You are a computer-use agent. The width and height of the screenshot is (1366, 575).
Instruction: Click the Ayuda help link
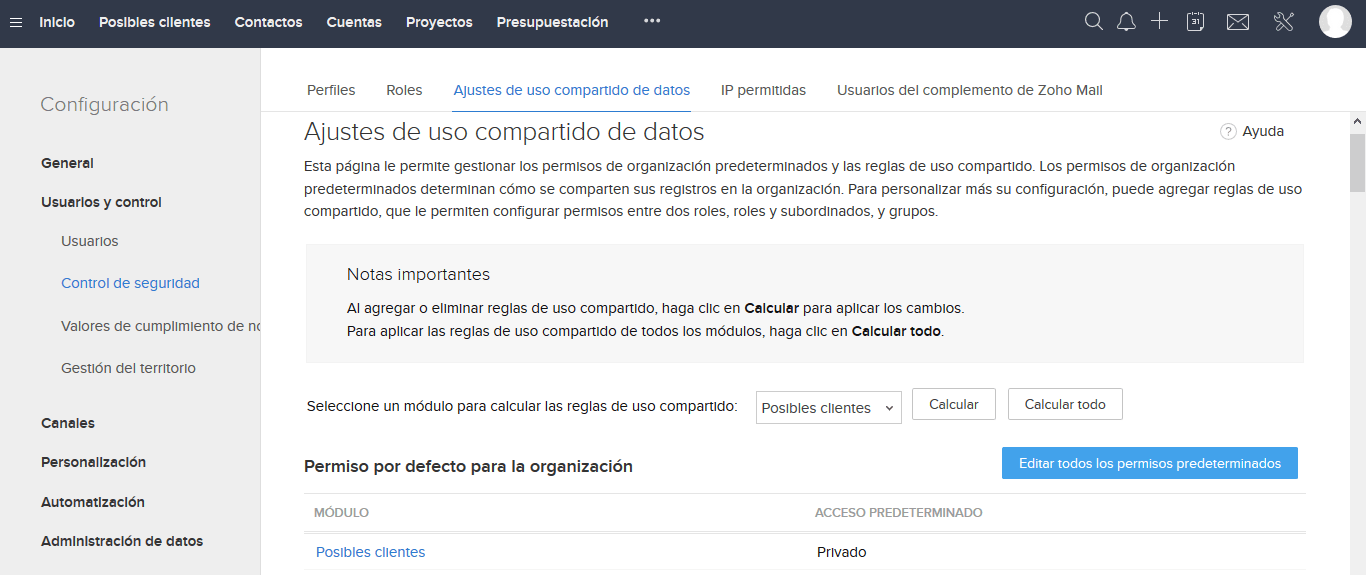1263,131
